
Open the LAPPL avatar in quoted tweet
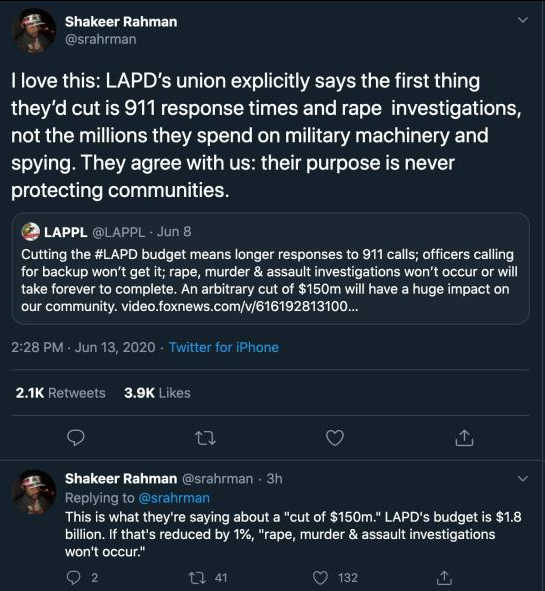click(x=31, y=231)
